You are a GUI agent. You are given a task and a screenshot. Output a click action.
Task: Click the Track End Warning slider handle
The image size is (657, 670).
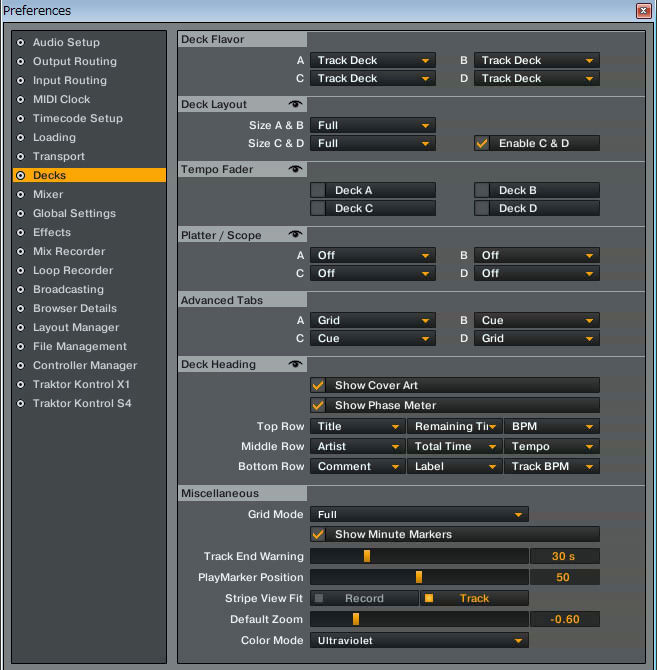click(367, 556)
